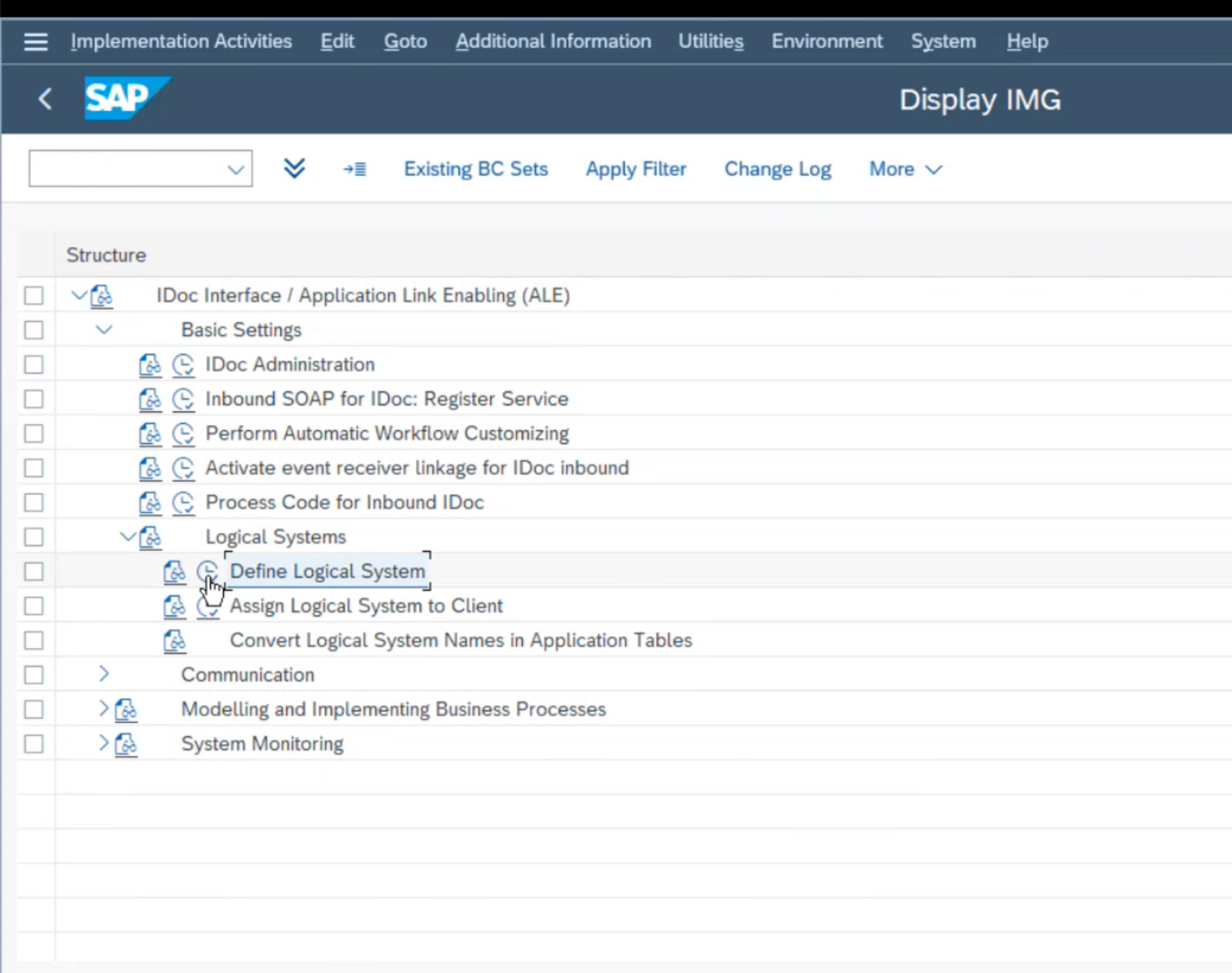Open documentation icon for Activate event receiver linkage
Image resolution: width=1232 pixels, height=973 pixels.
[x=150, y=468]
